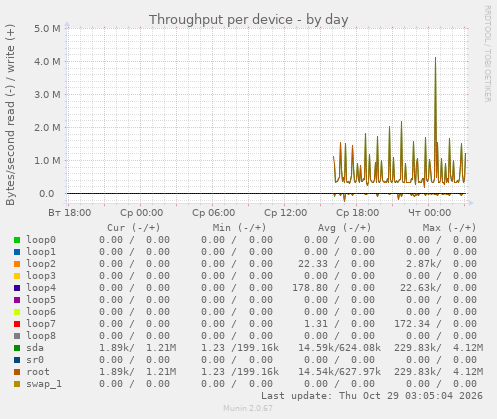Select the root legend label
Viewport: 497px width, 419px height.
tap(38, 372)
